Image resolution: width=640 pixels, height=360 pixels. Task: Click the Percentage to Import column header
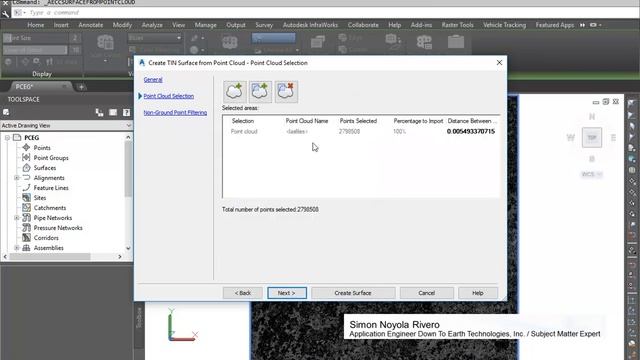point(418,121)
